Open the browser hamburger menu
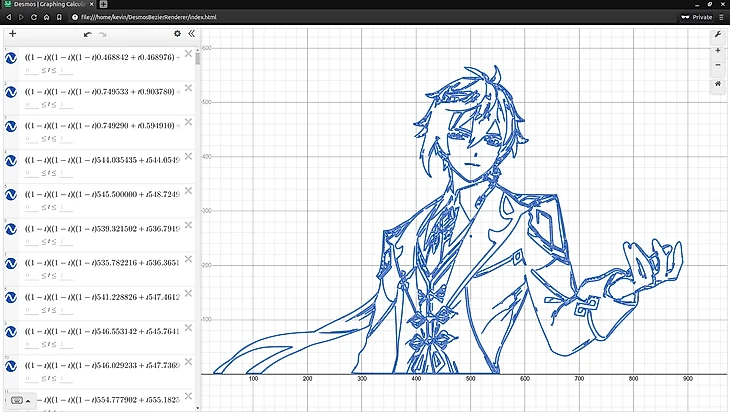Viewport: 730px width, 414px height. coord(720,16)
